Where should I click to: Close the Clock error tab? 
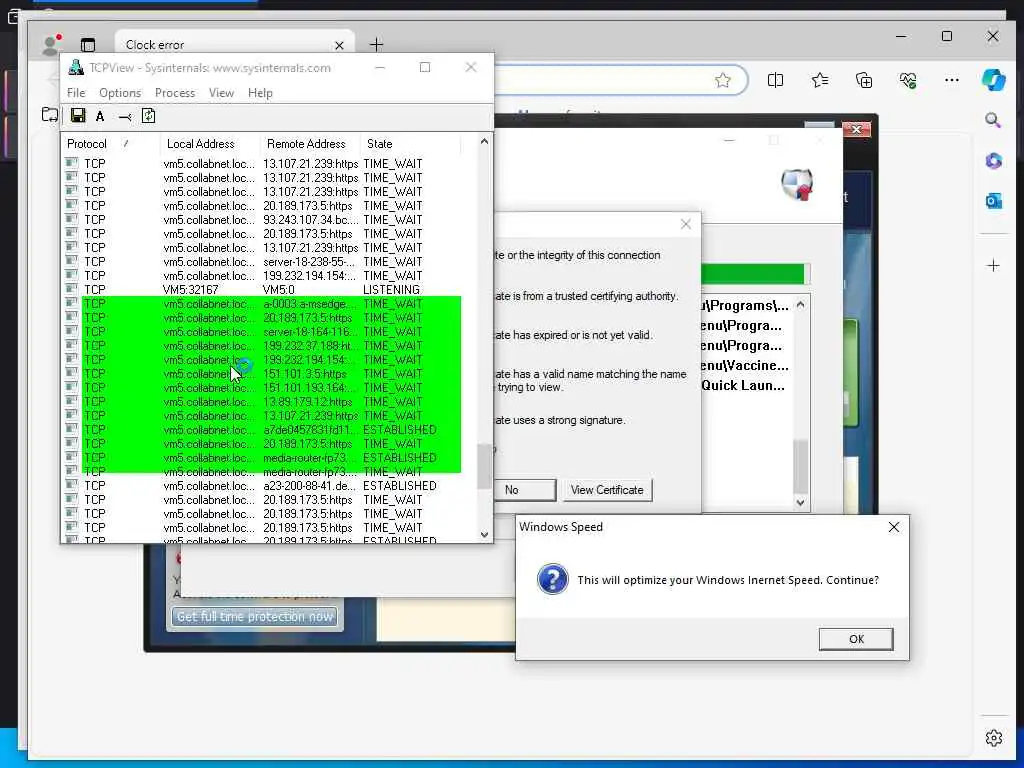(x=339, y=45)
